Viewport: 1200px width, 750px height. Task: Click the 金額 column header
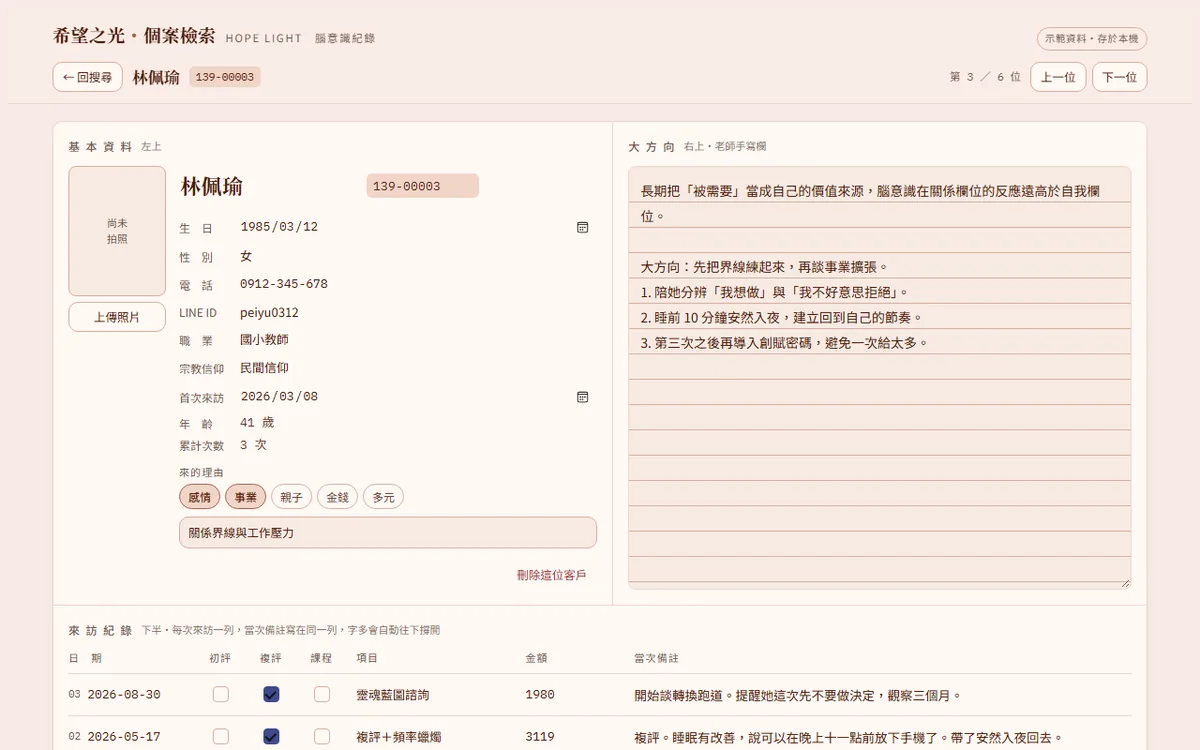coord(537,658)
